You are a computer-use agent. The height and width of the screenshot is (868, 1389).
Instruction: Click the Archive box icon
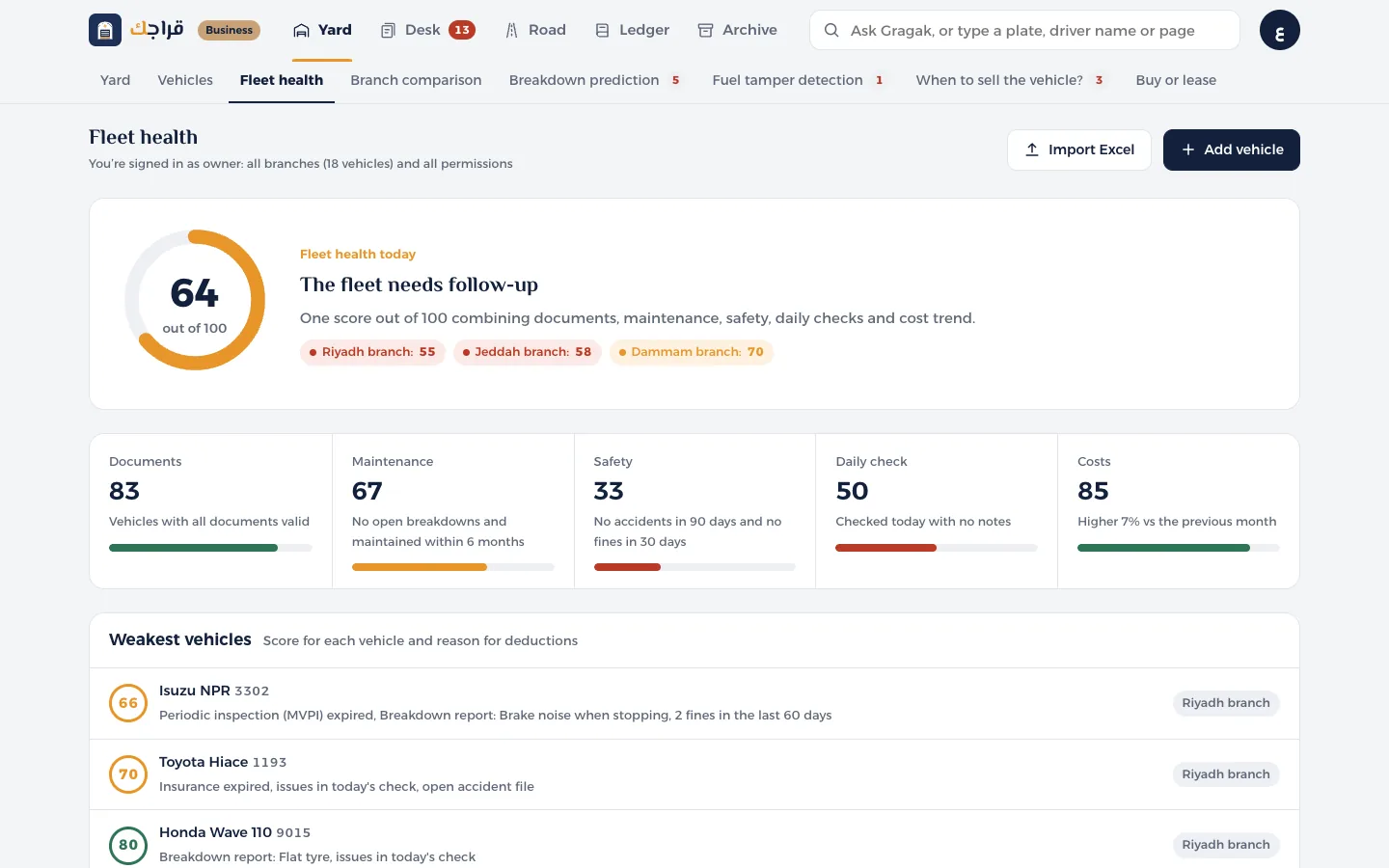pyautogui.click(x=705, y=31)
